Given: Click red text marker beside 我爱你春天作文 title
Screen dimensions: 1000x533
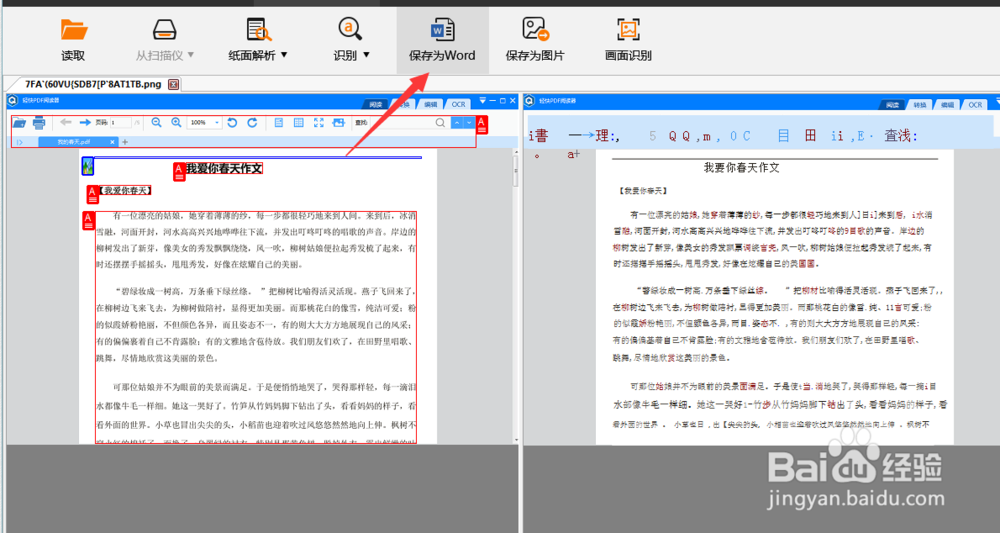Looking at the screenshot, I should pyautogui.click(x=179, y=171).
